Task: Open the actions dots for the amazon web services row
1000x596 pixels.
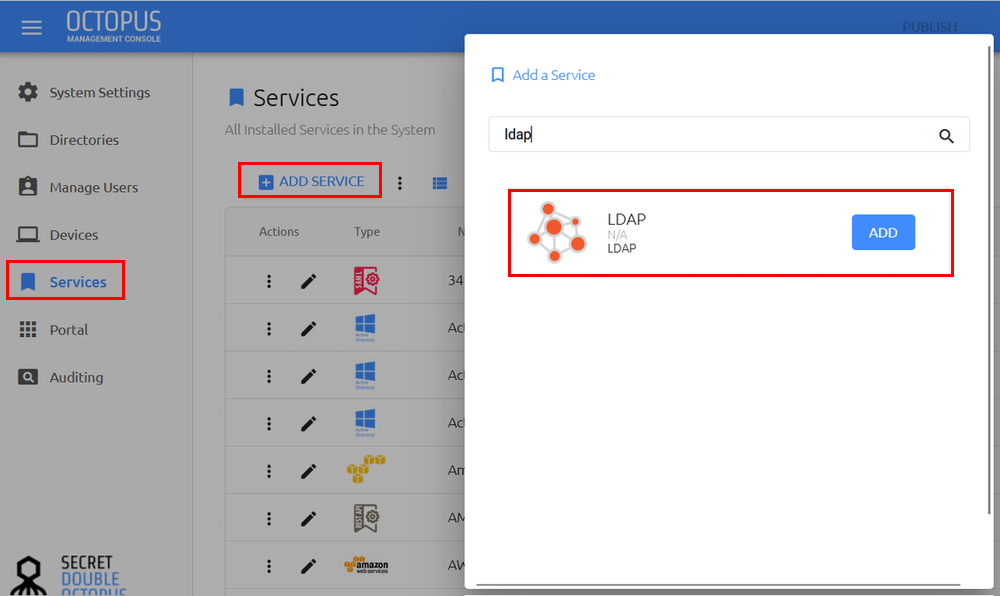Action: click(268, 566)
